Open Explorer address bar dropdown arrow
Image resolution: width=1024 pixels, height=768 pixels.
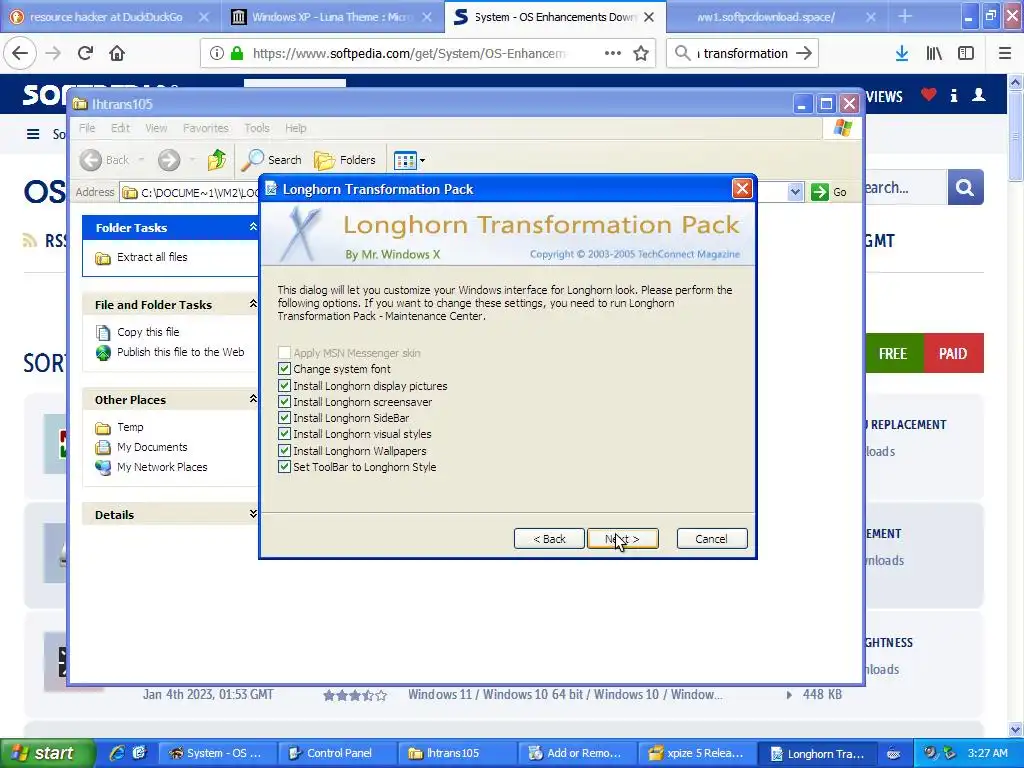point(795,192)
